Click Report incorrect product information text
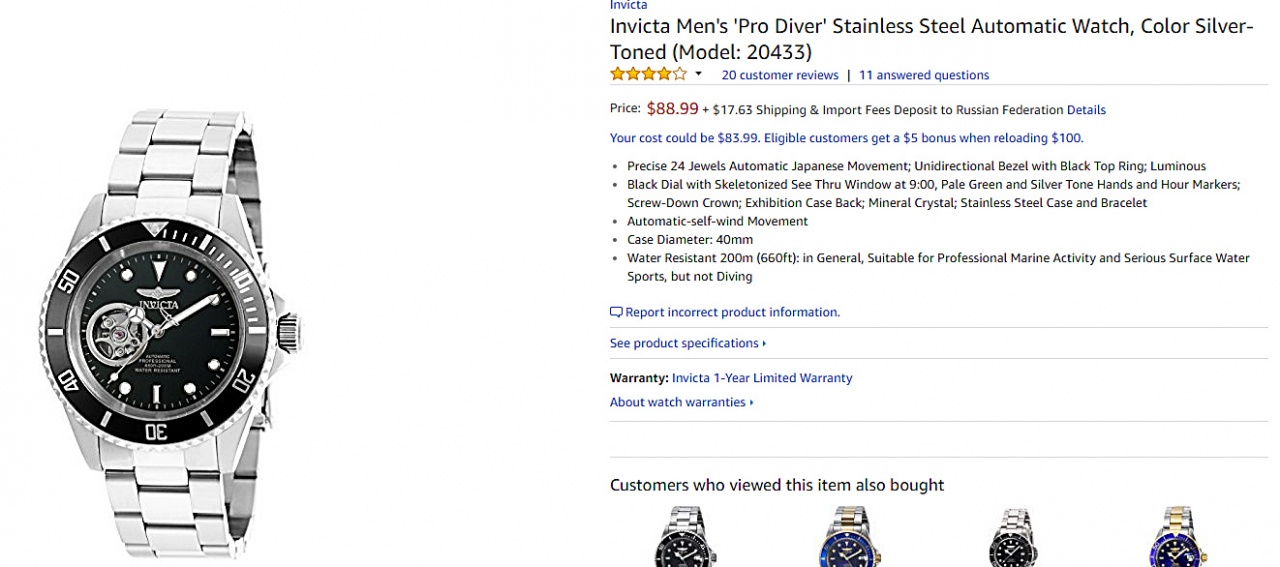This screenshot has width=1280, height=567. coord(732,312)
